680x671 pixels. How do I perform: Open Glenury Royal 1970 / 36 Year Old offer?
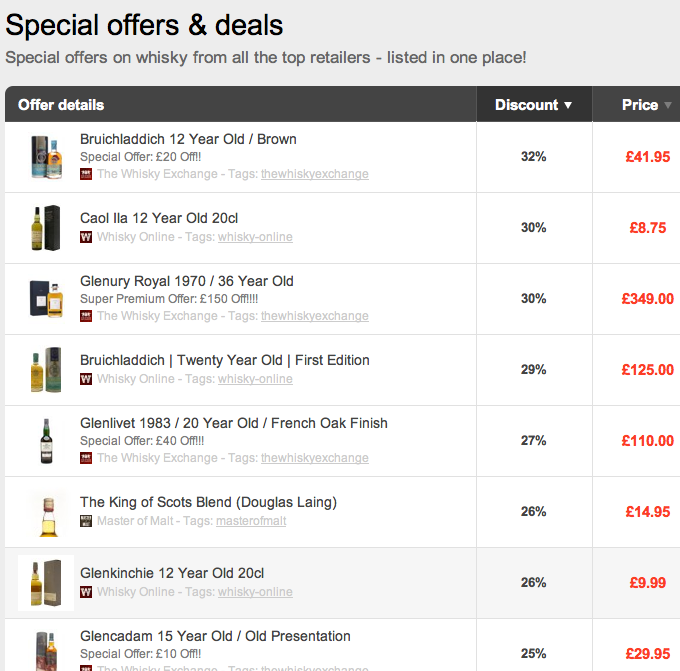tap(187, 281)
